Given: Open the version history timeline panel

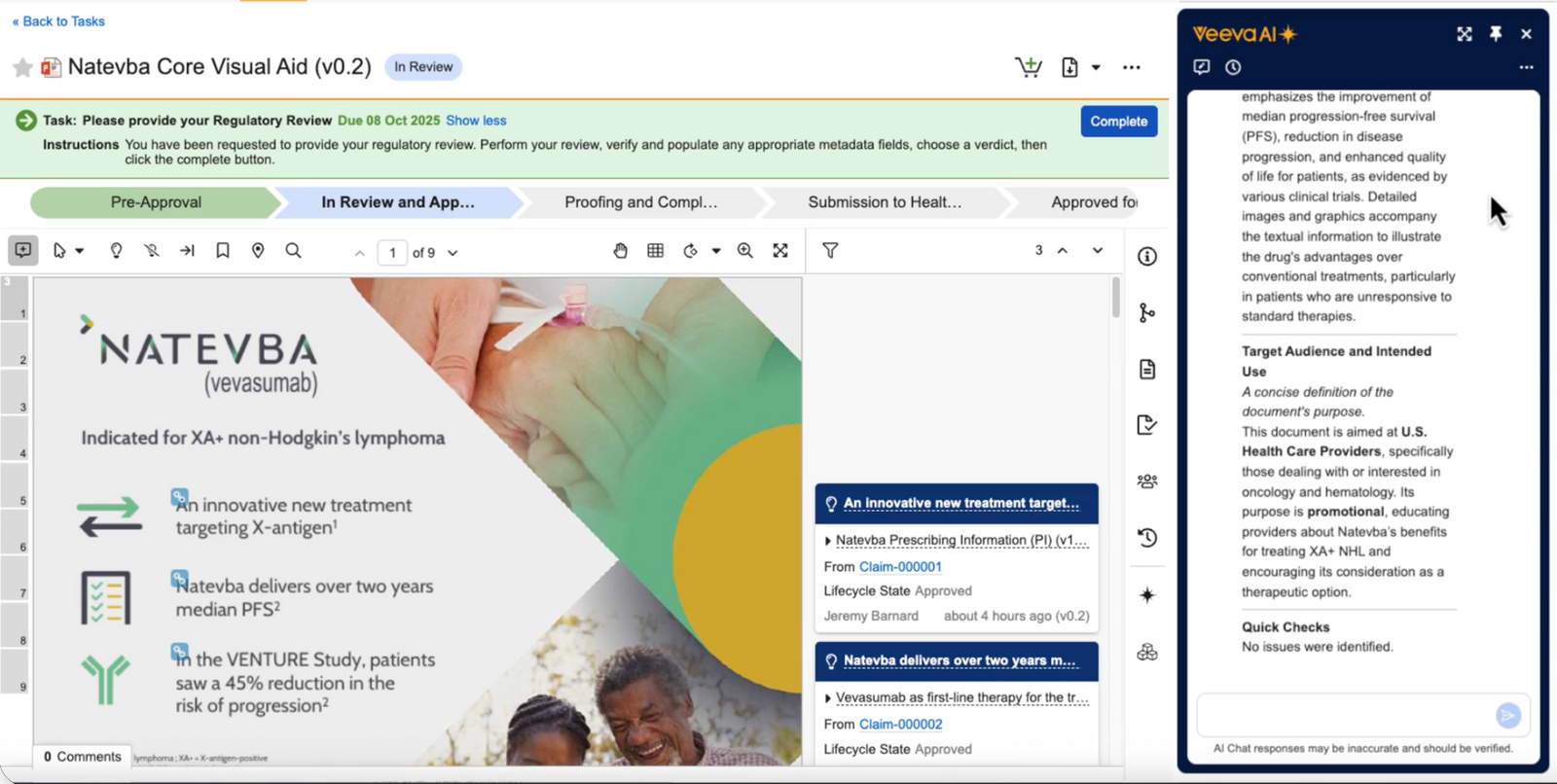Looking at the screenshot, I should (1147, 538).
